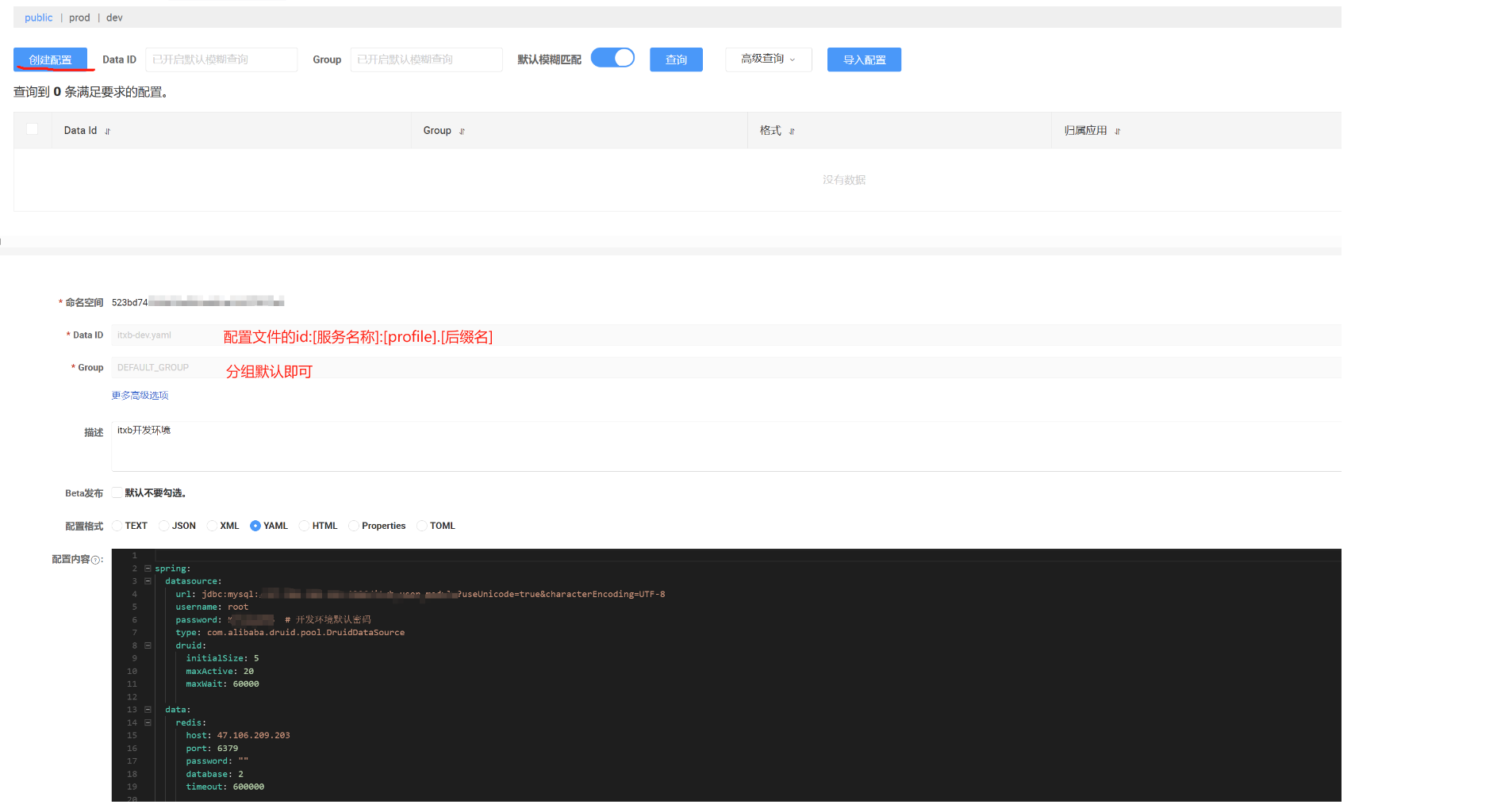
Task: Sort the 格式 column using its sort icon
Action: point(793,131)
